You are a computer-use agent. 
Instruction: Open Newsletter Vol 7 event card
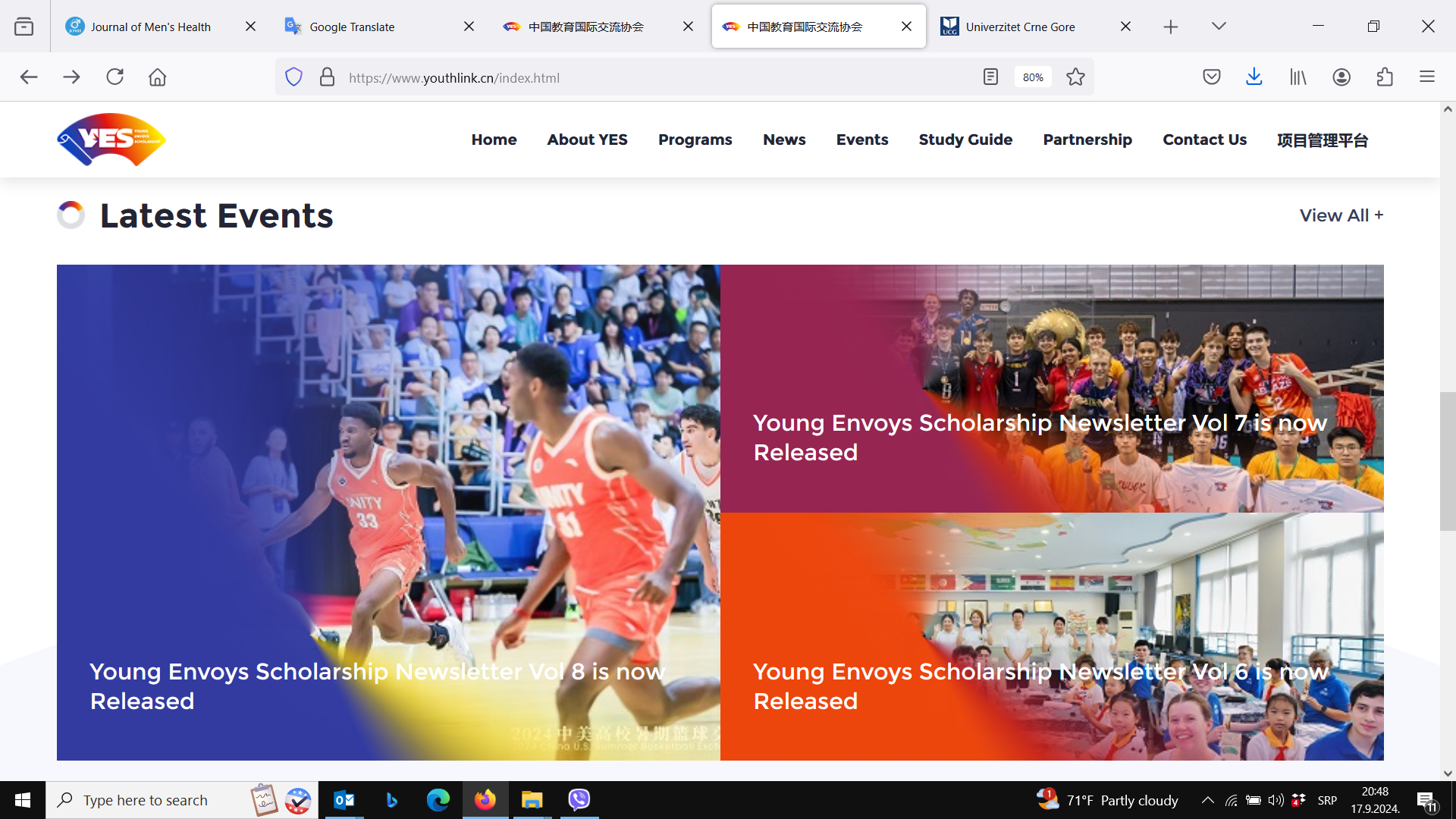(1052, 388)
